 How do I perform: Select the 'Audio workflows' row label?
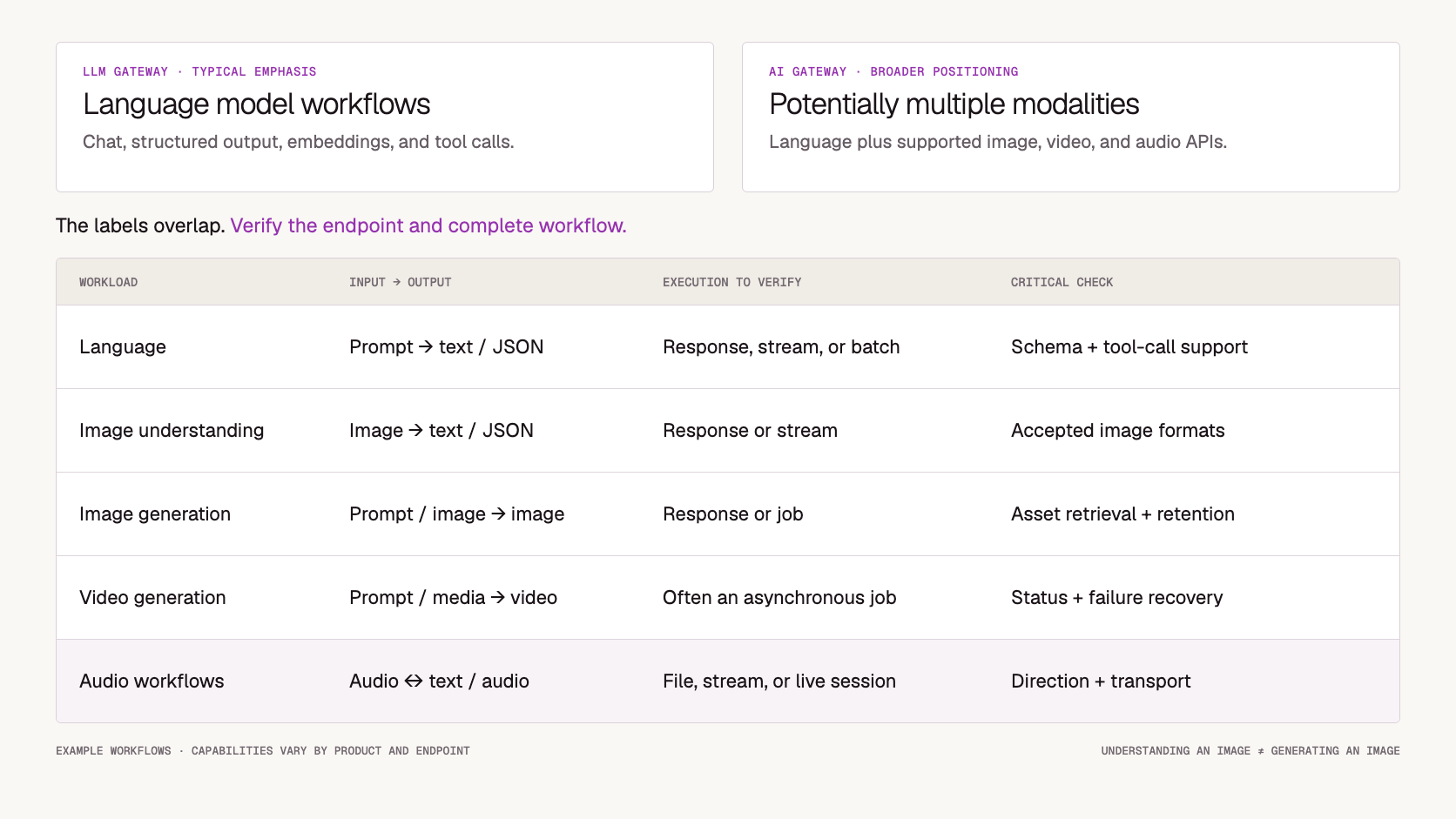[x=152, y=681]
